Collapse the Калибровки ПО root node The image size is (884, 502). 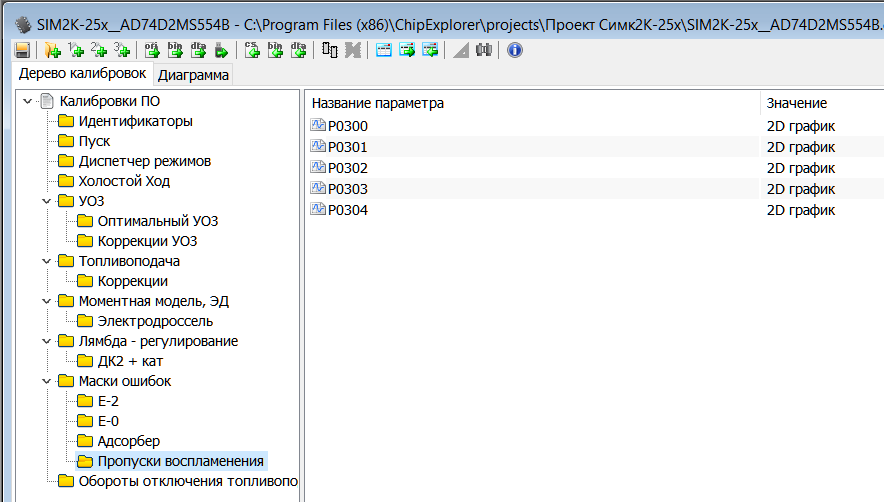pos(27,101)
